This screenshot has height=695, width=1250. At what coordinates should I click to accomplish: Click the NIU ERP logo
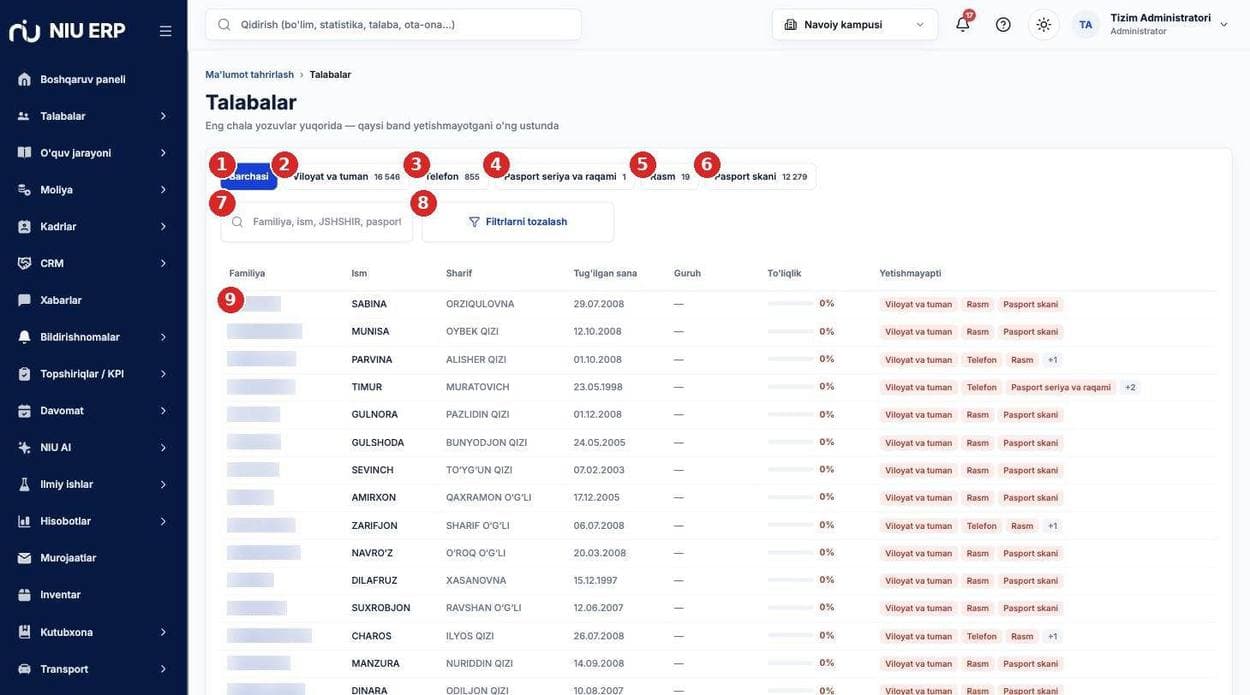pos(67,31)
